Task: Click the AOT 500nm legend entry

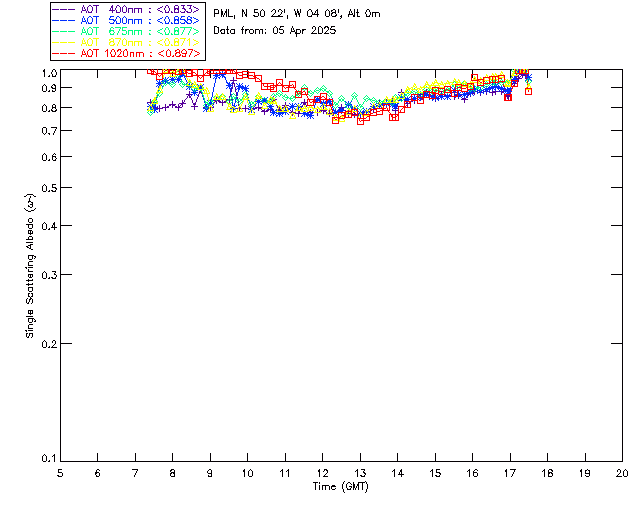Action: 126,20
